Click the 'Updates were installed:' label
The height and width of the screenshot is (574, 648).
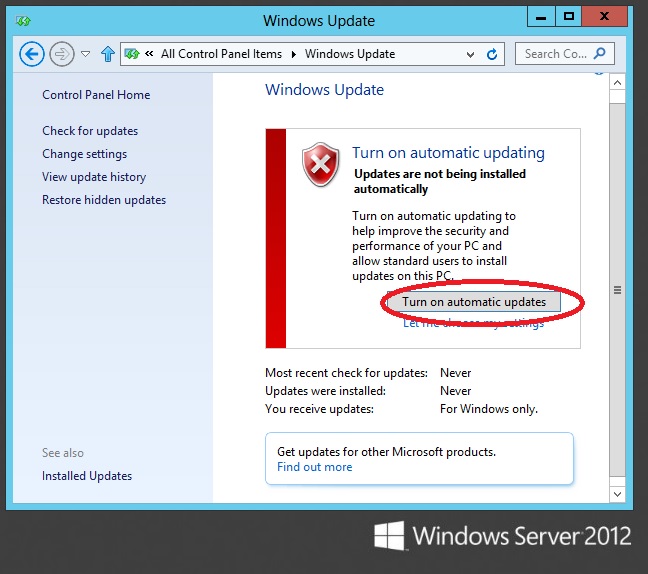[325, 391]
